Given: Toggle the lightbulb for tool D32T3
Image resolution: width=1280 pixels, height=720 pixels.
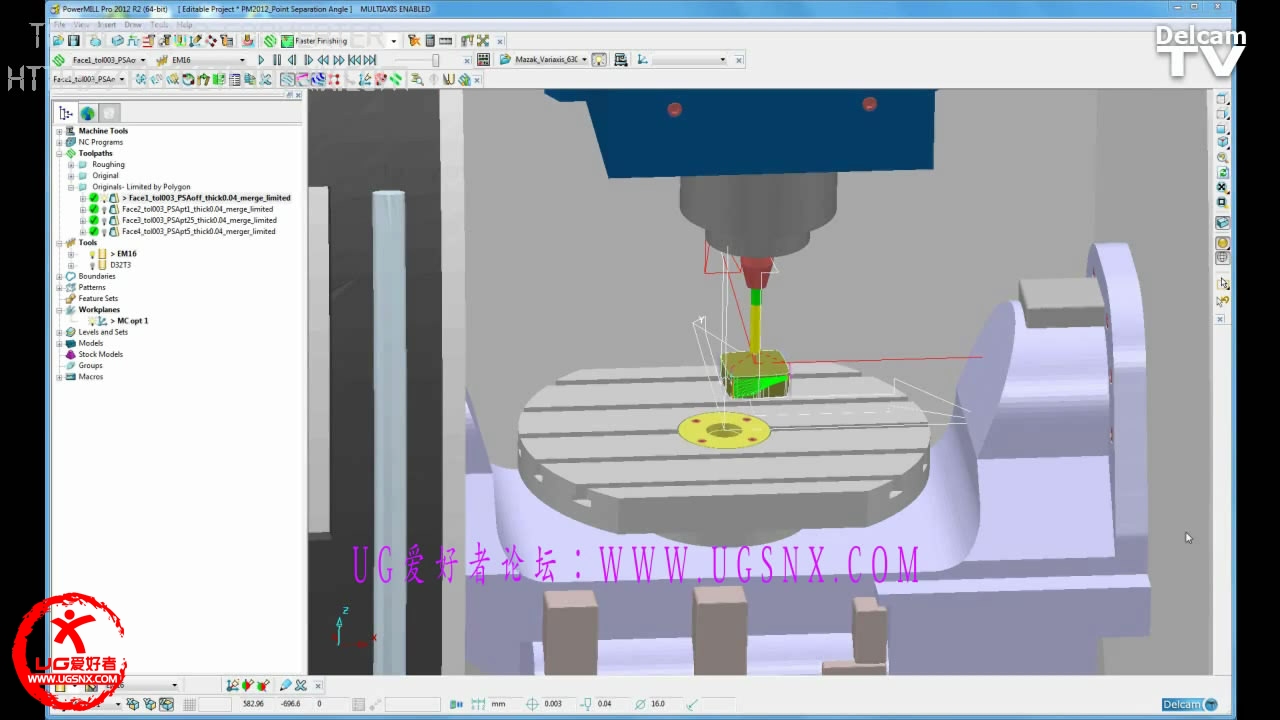Looking at the screenshot, I should pos(92,265).
